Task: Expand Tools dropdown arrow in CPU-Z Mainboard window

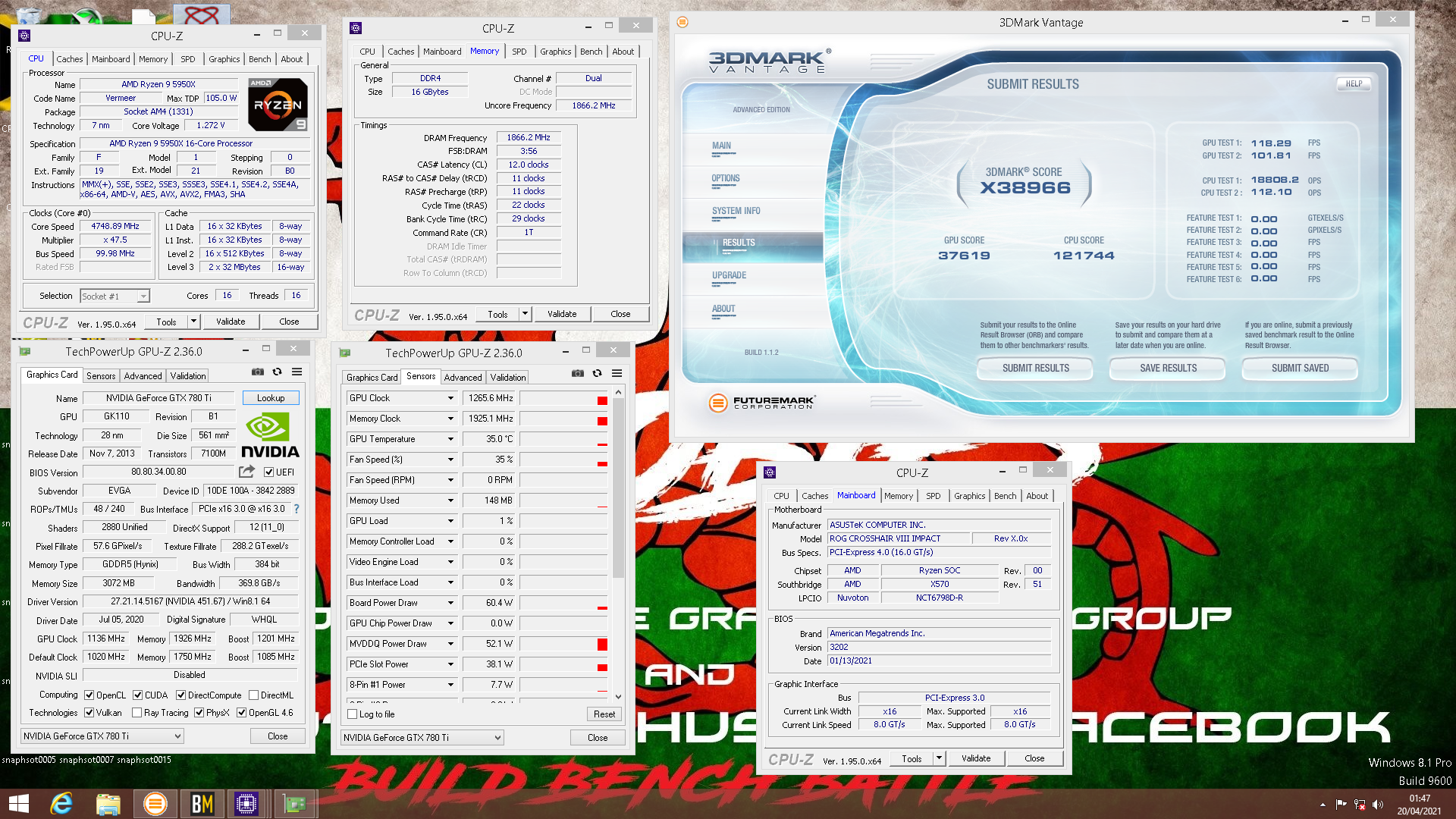Action: pyautogui.click(x=939, y=758)
